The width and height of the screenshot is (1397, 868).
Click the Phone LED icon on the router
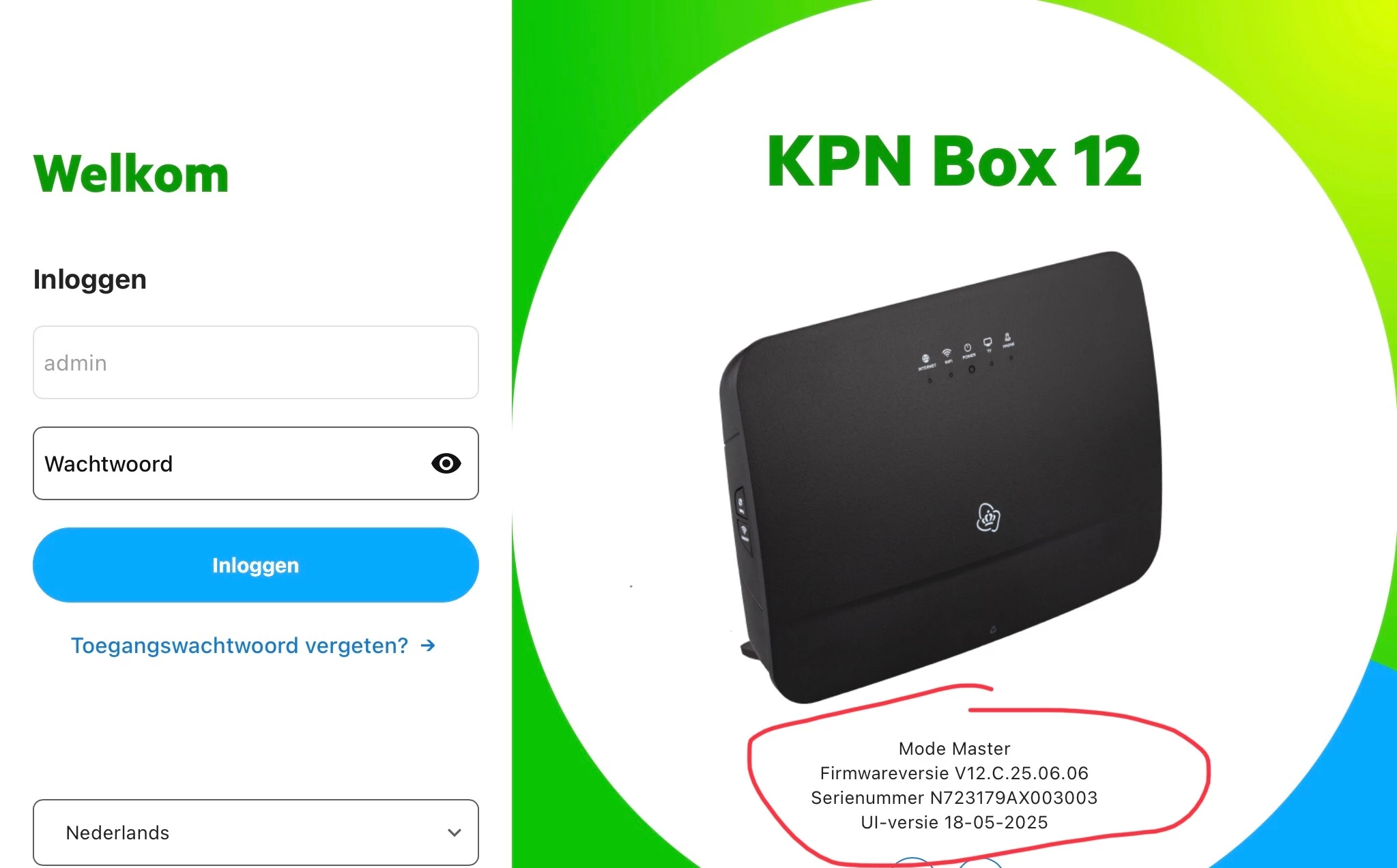click(1007, 337)
